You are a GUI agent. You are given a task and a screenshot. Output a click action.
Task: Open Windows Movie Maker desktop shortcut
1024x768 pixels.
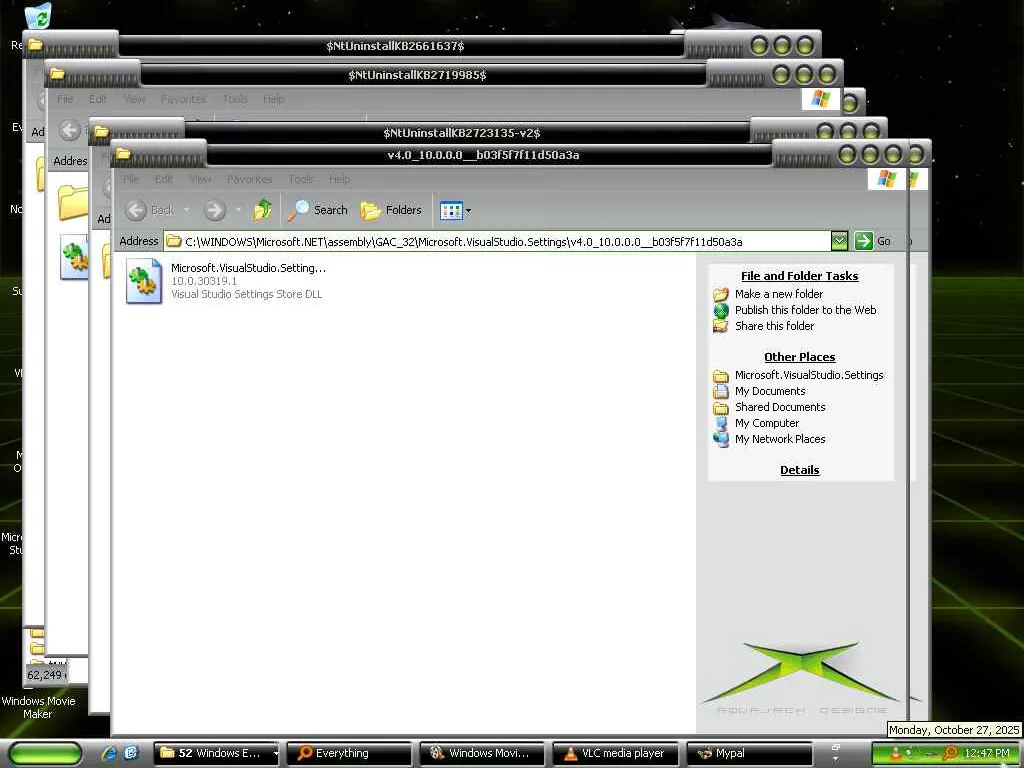tap(38, 707)
